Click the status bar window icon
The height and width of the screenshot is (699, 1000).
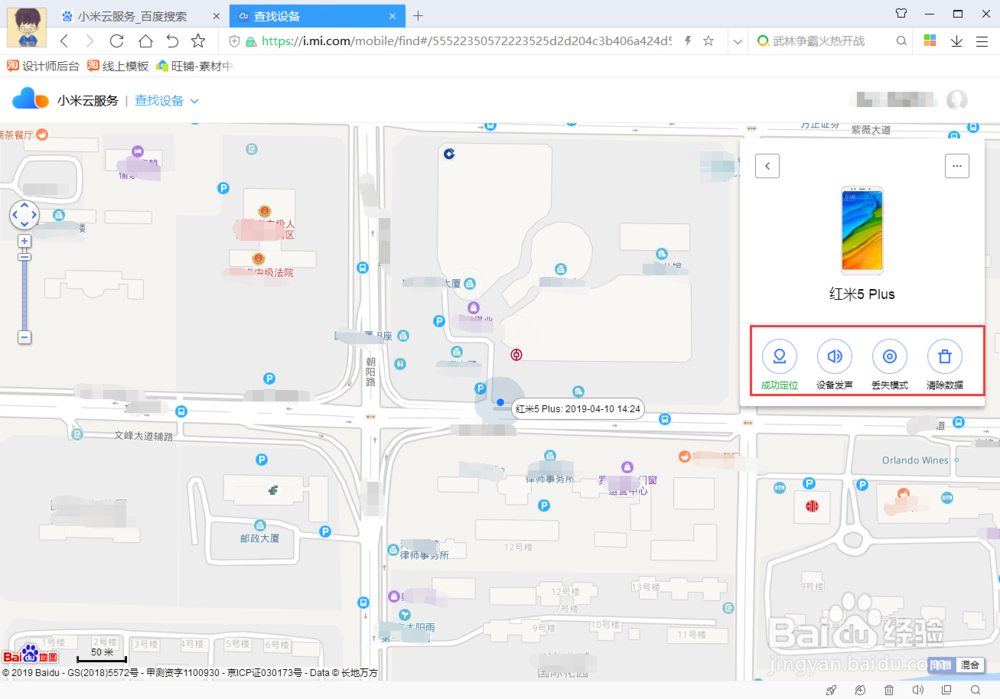(x=946, y=690)
